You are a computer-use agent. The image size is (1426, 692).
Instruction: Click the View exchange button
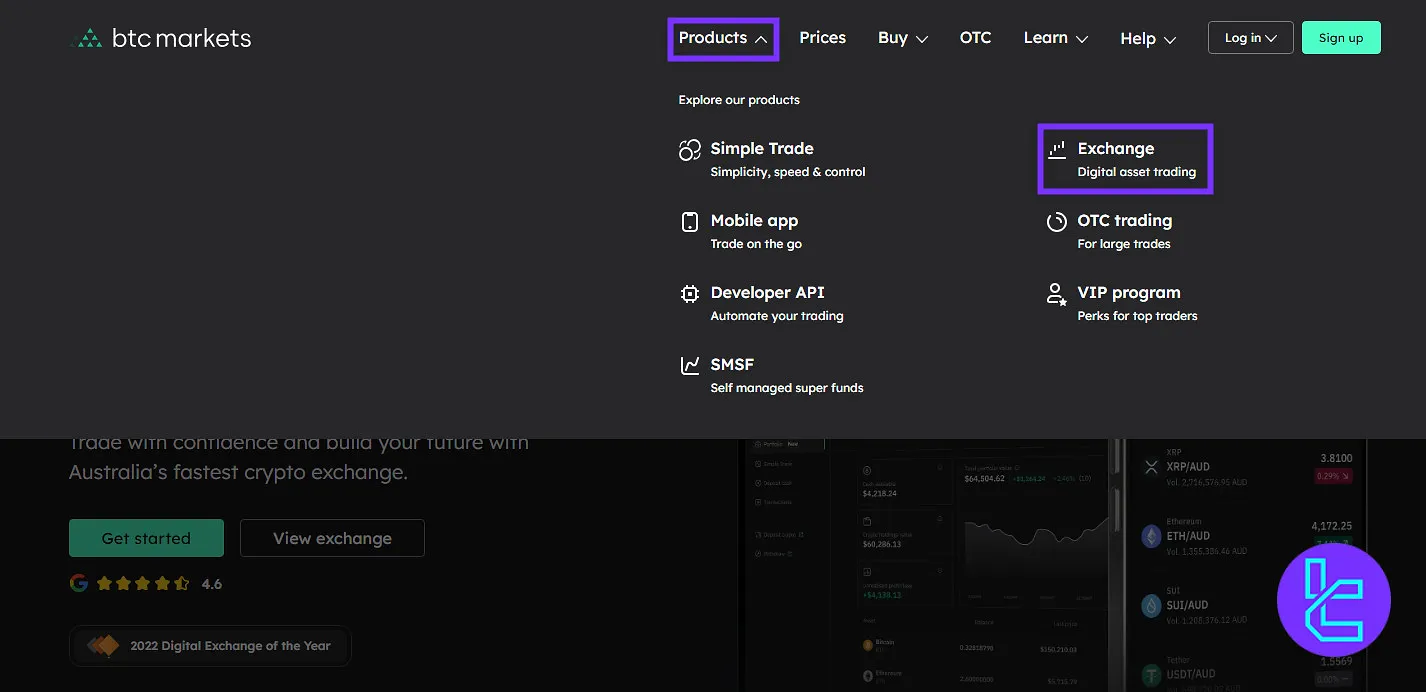[x=332, y=538]
